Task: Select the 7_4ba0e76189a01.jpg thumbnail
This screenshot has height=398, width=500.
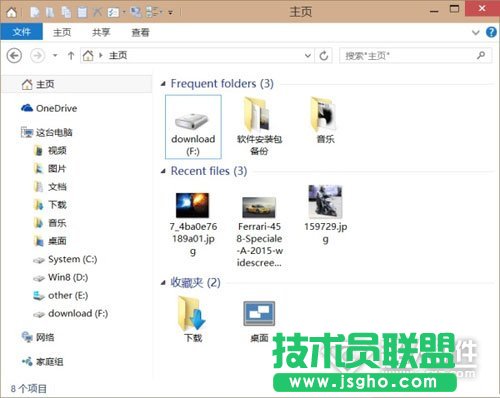Action: (x=192, y=205)
